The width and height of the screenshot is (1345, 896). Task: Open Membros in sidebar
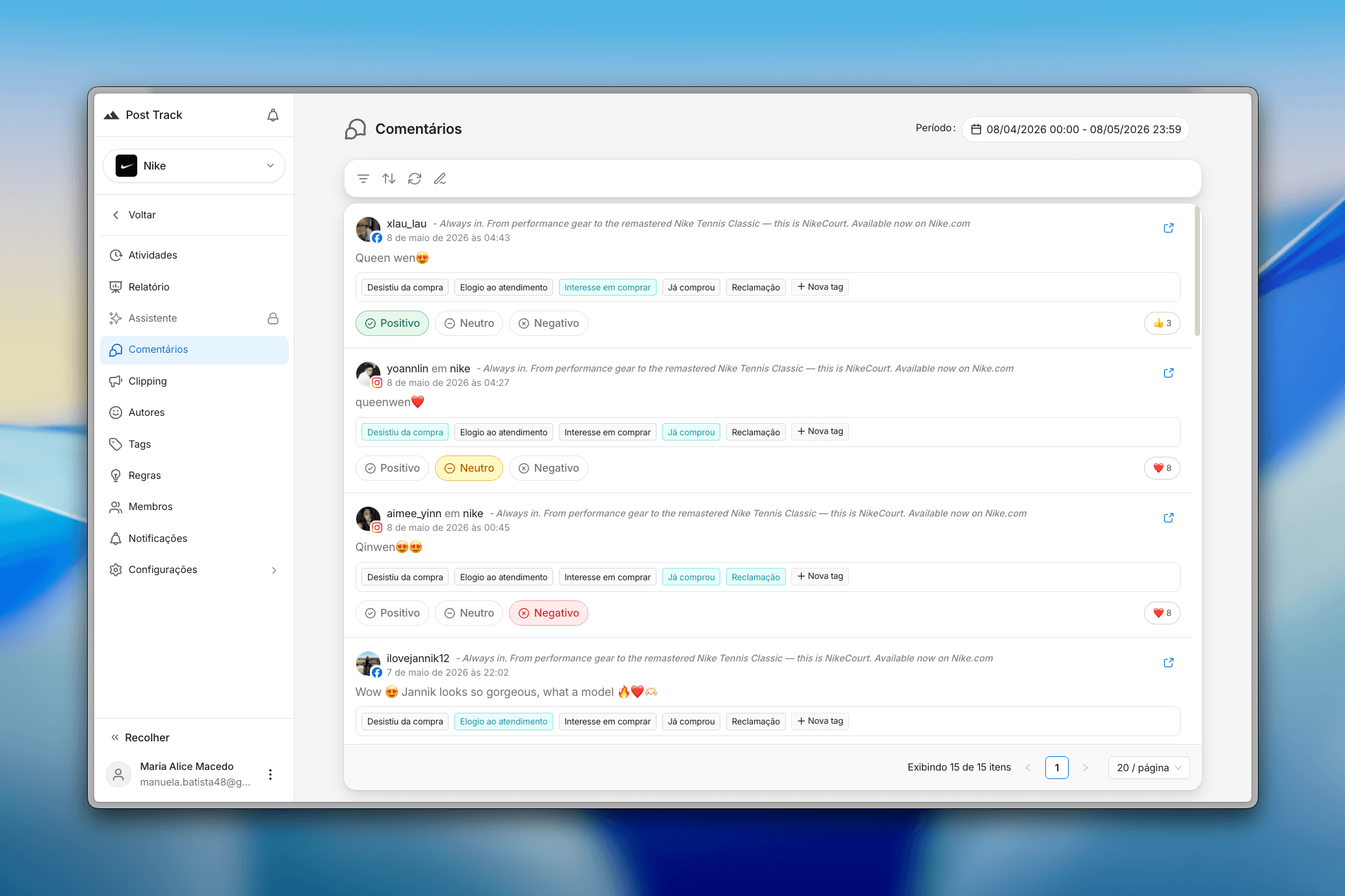(194, 507)
